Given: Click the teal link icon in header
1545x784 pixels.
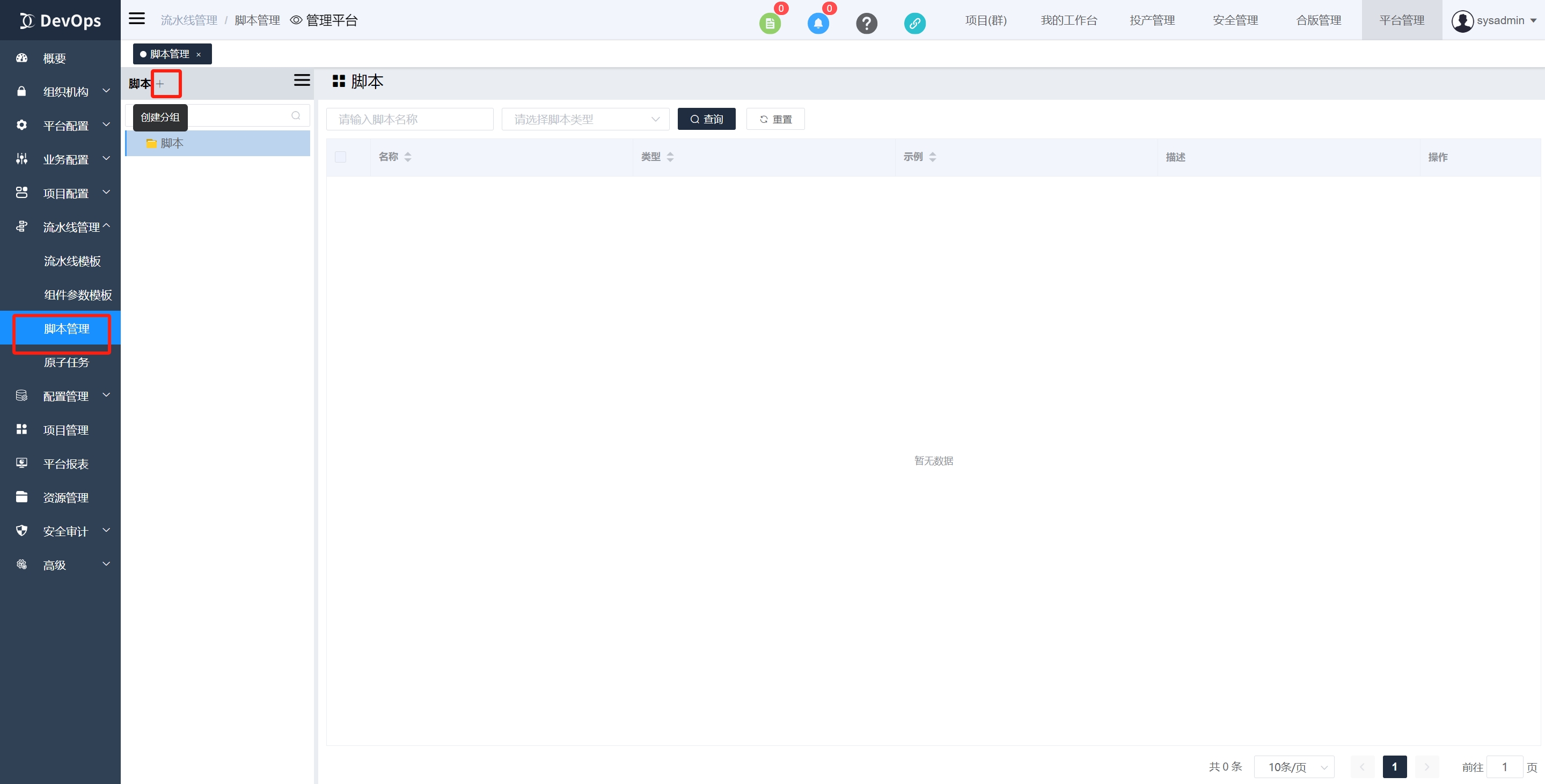Looking at the screenshot, I should pos(914,24).
